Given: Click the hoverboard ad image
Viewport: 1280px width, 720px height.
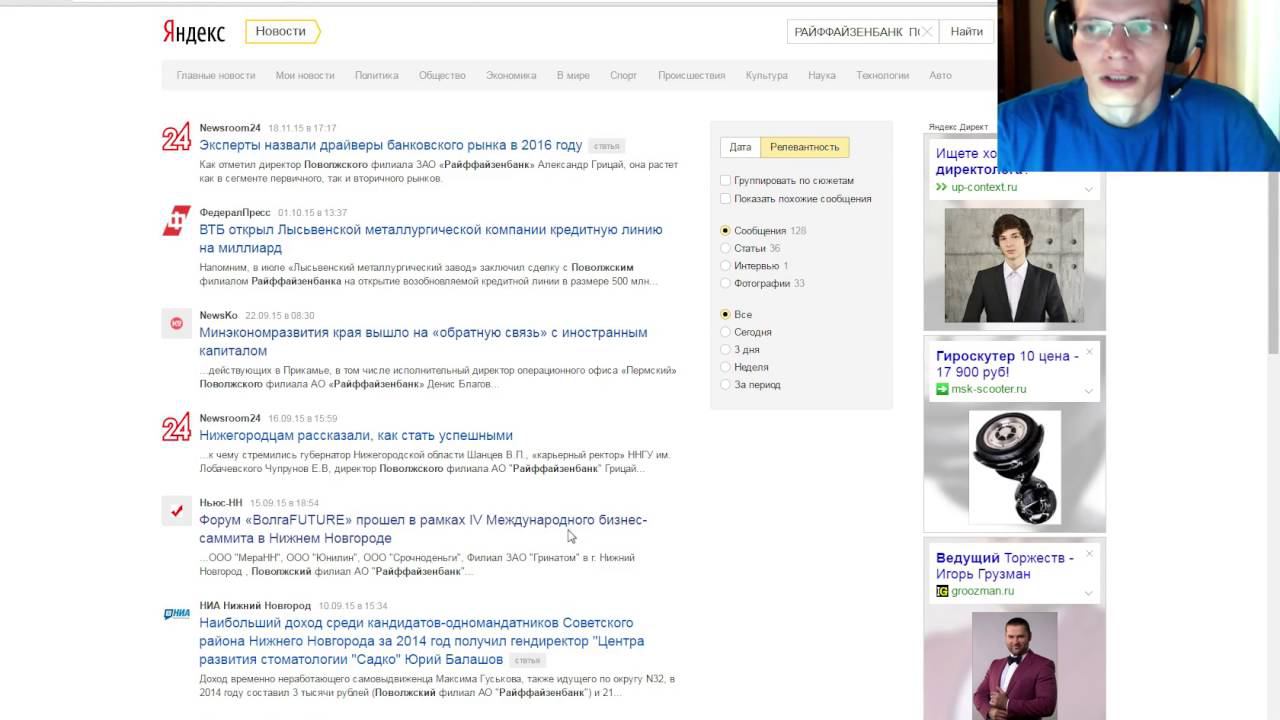Looking at the screenshot, I should (1015, 467).
